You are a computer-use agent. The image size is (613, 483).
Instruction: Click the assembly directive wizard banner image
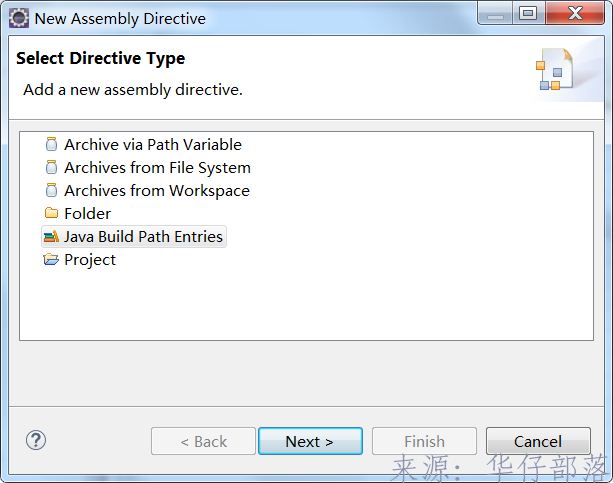[554, 69]
